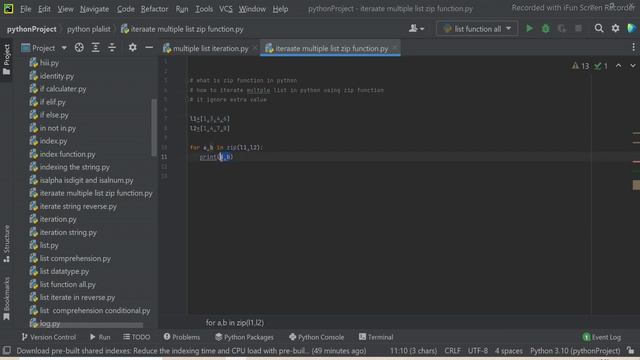Change indent setting 4 spaces

pyautogui.click(x=509, y=351)
